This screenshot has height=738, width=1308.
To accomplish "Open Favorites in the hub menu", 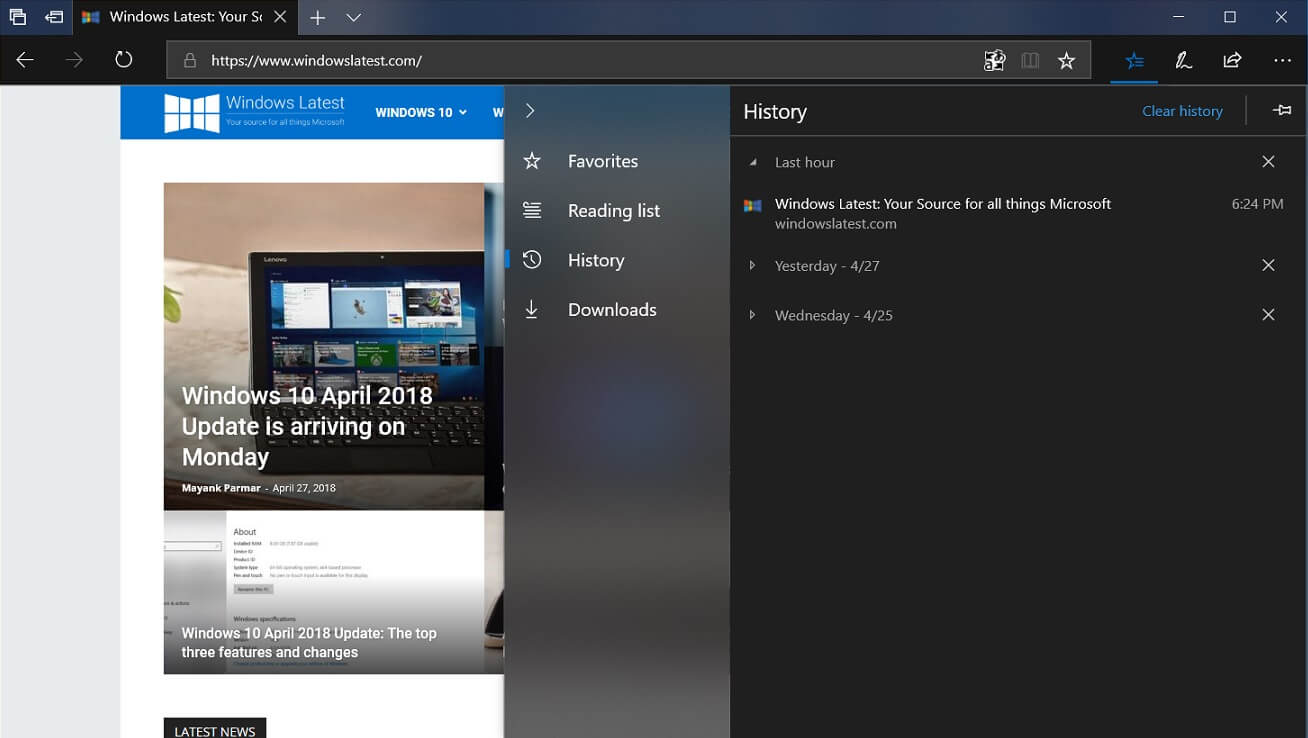I will [617, 161].
